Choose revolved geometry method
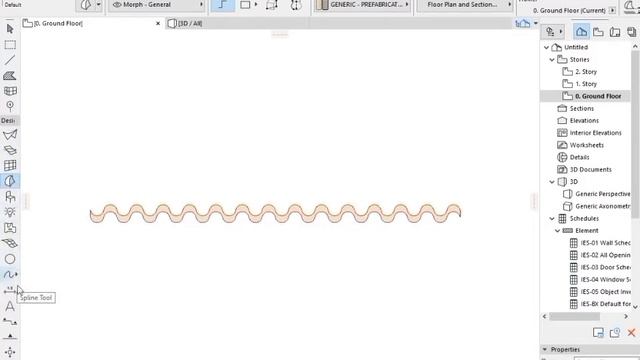 [296, 5]
